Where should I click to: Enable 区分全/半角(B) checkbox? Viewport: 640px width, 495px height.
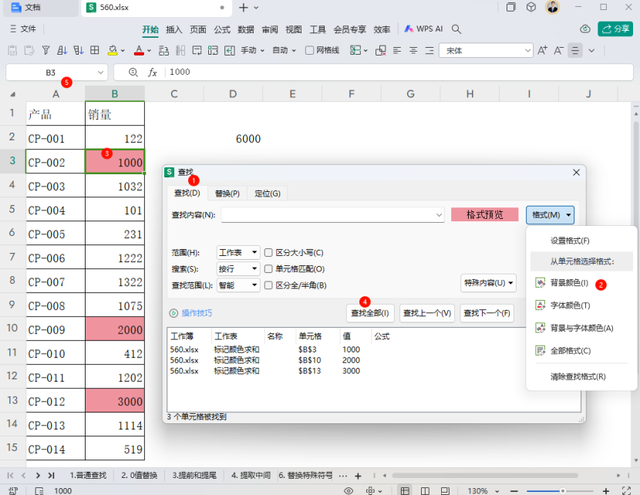(268, 285)
